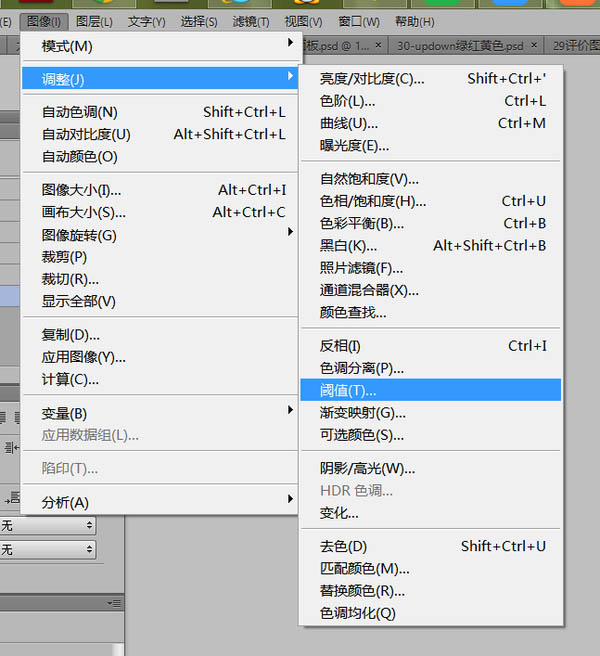Open 色阶(L)... adjustment

tap(431, 101)
